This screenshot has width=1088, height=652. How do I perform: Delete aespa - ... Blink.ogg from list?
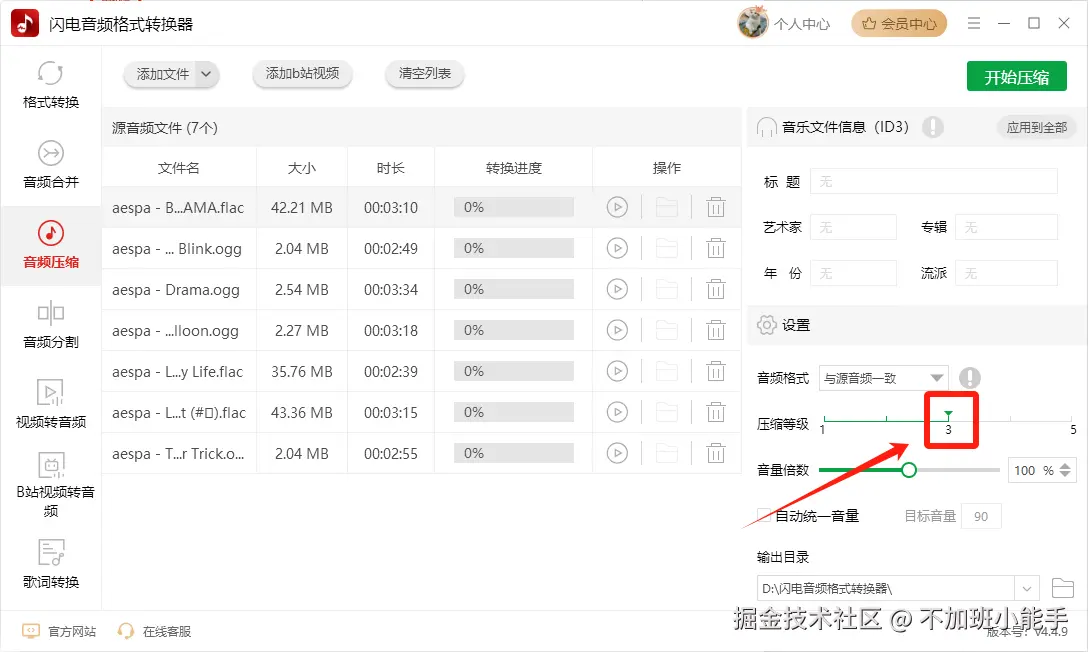[715, 248]
